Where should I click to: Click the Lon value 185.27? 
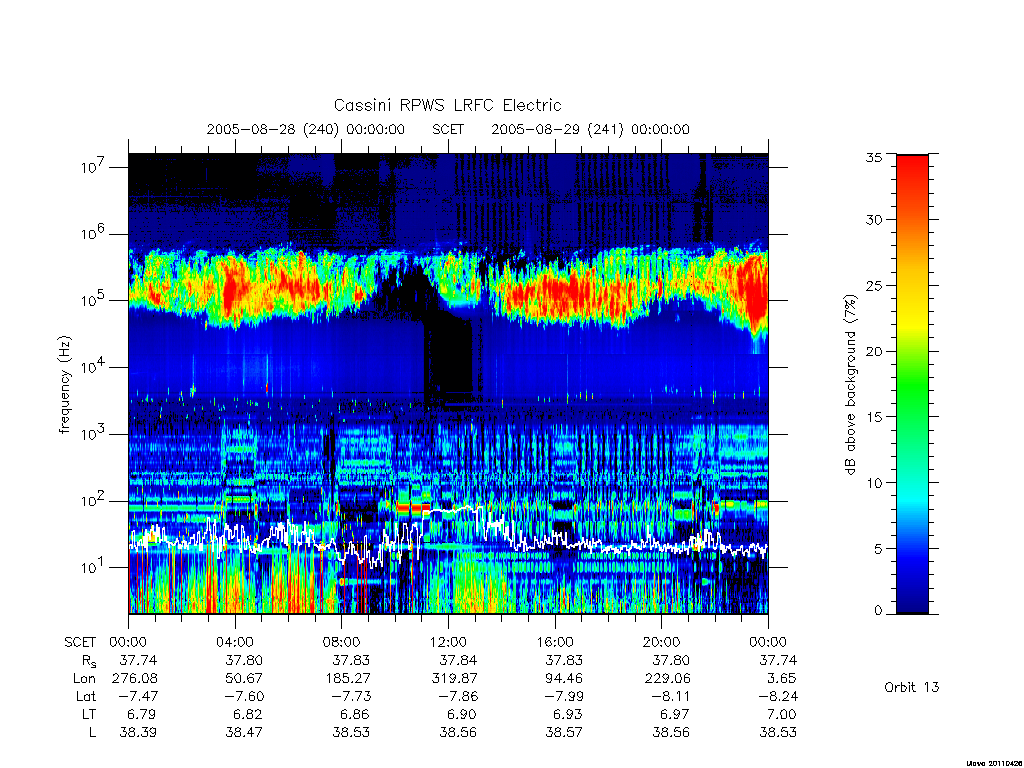click(347, 679)
